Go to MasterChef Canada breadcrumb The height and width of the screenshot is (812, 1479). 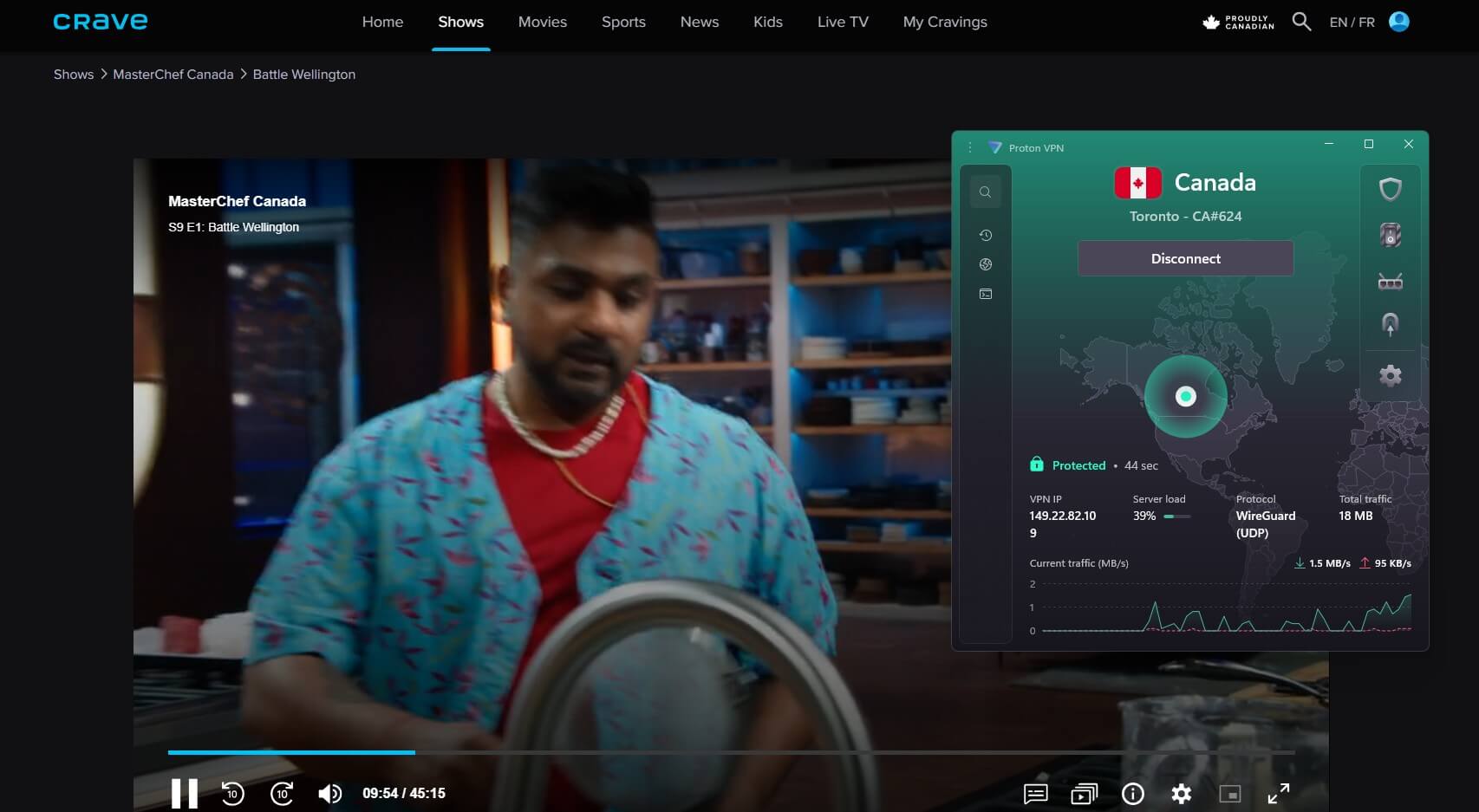tap(173, 75)
